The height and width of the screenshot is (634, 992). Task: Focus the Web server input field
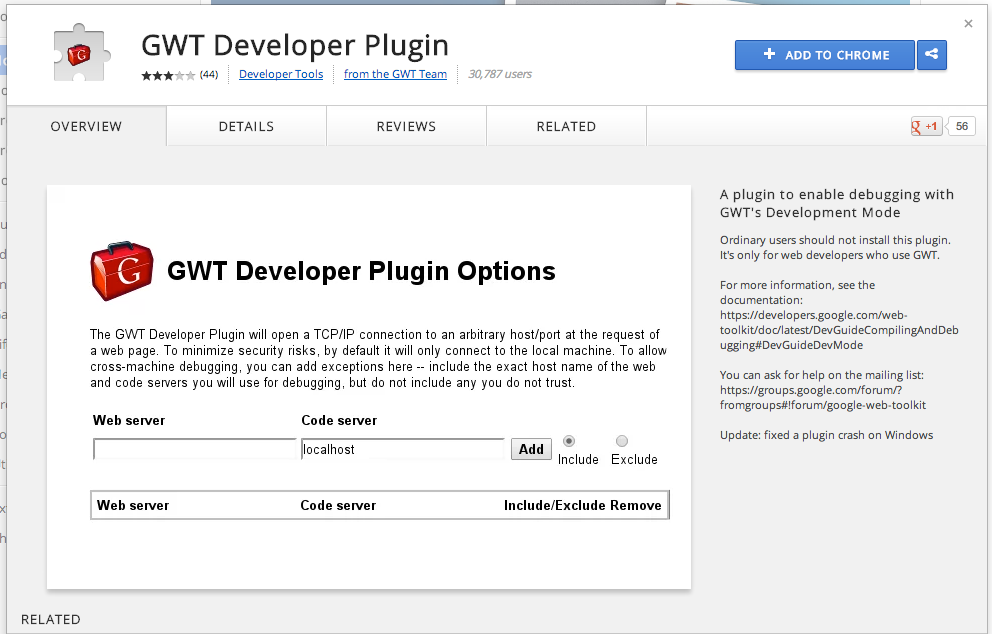pos(195,449)
